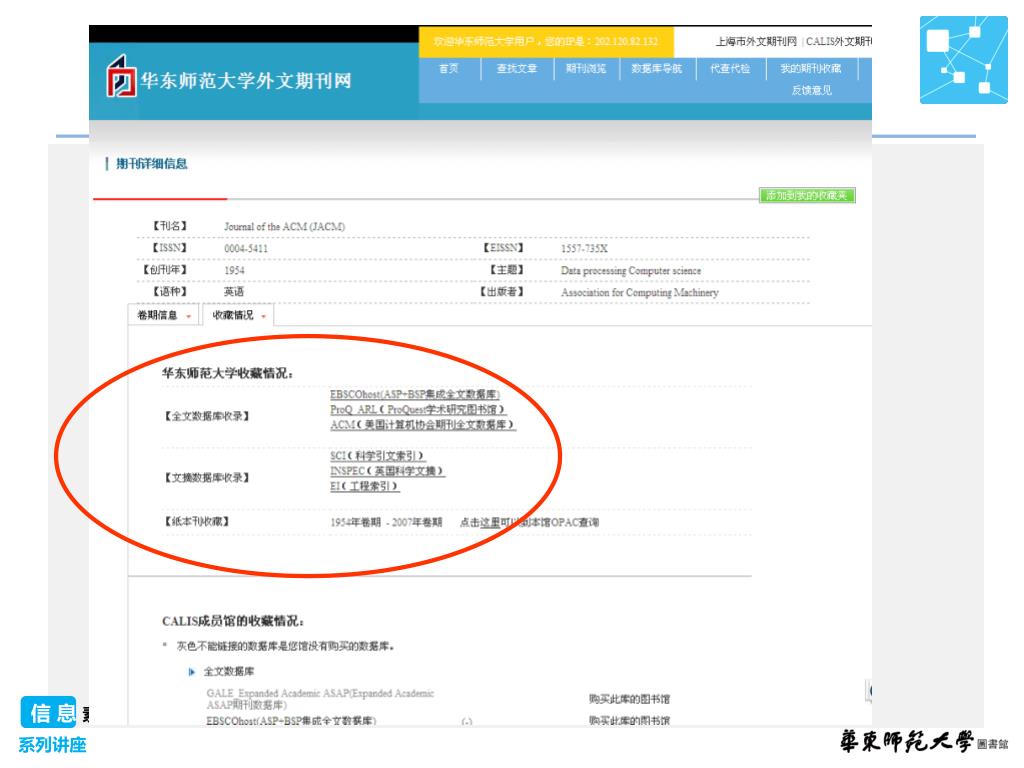Click publisher Association for Computing Machinery

[x=639, y=293]
